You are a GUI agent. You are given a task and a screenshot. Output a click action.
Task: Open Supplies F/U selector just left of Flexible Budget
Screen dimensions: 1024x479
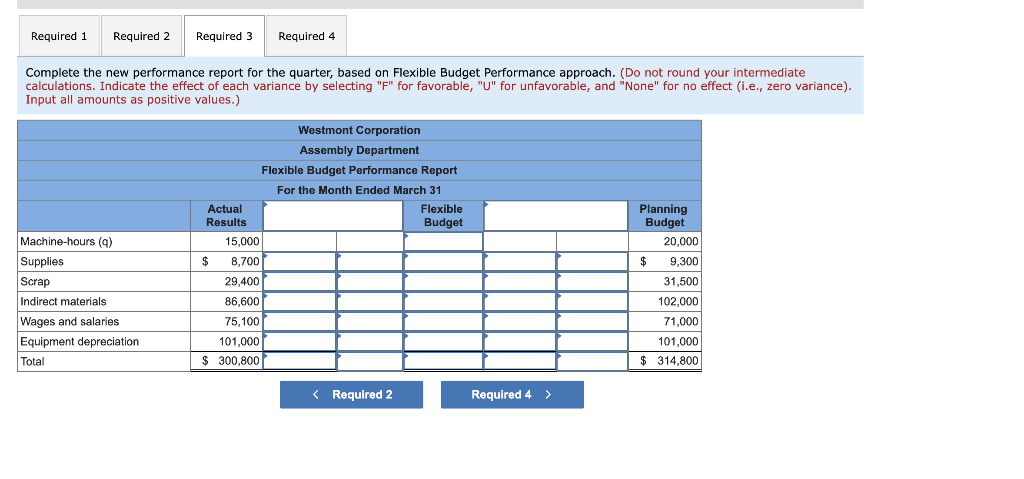370,261
